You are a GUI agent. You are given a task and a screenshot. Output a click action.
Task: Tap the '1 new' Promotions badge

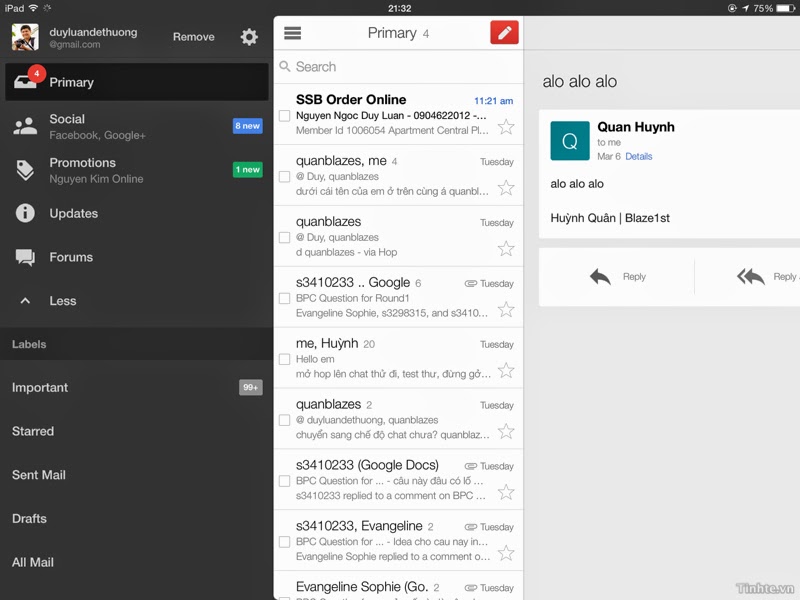247,169
